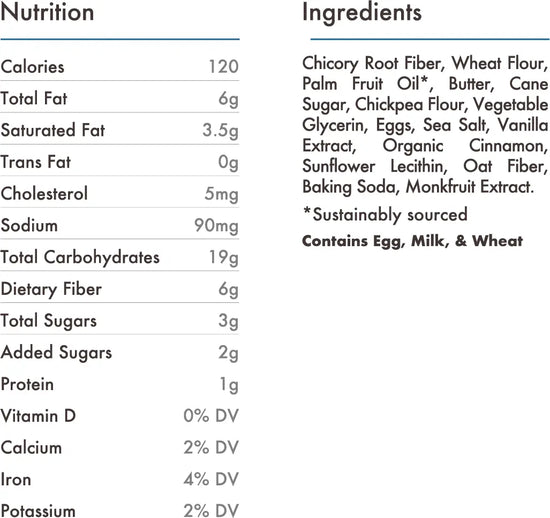Click the Vitamin D 0% DV value

click(x=211, y=416)
